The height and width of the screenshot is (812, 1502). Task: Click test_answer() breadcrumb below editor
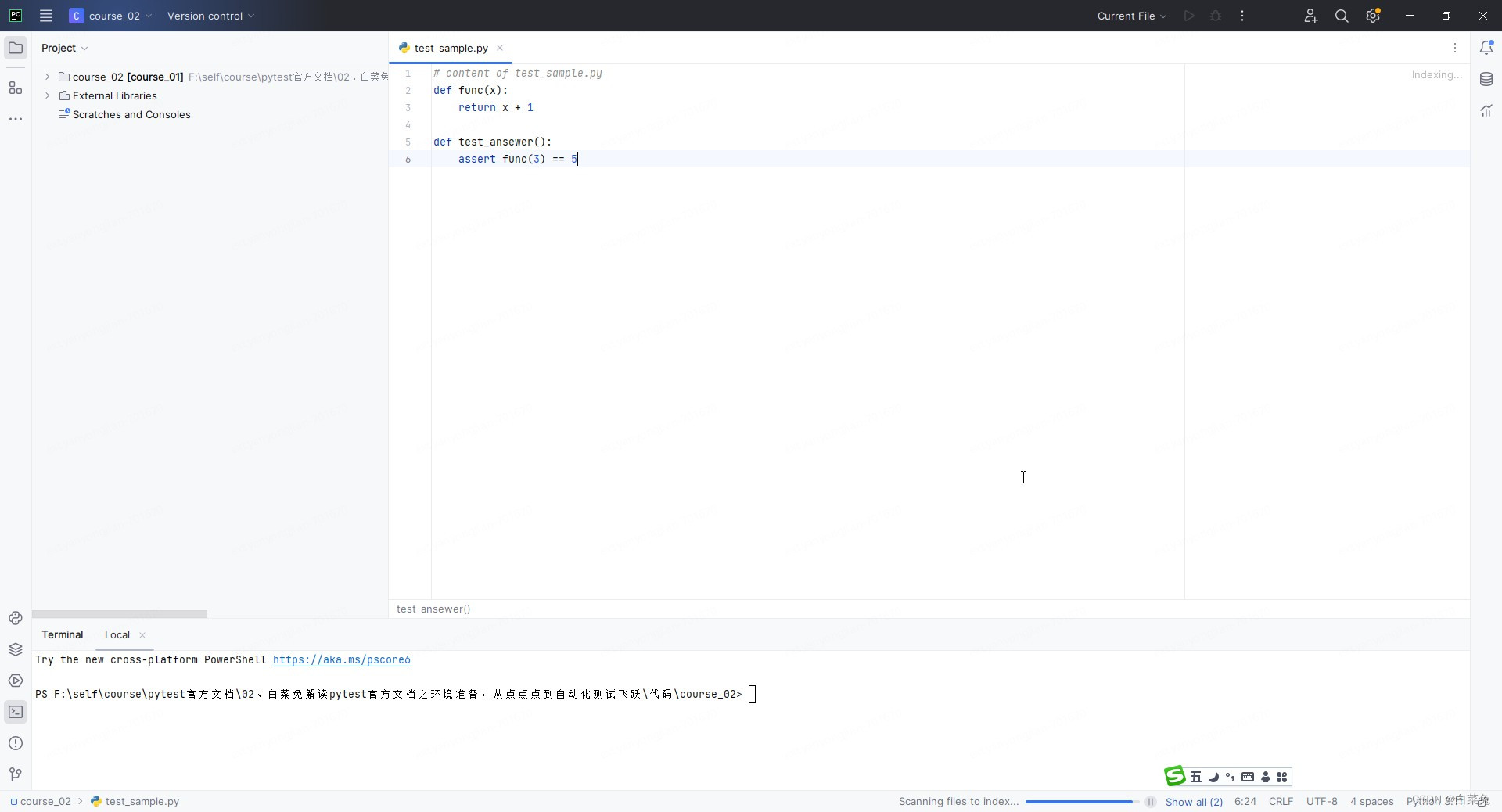(x=433, y=609)
